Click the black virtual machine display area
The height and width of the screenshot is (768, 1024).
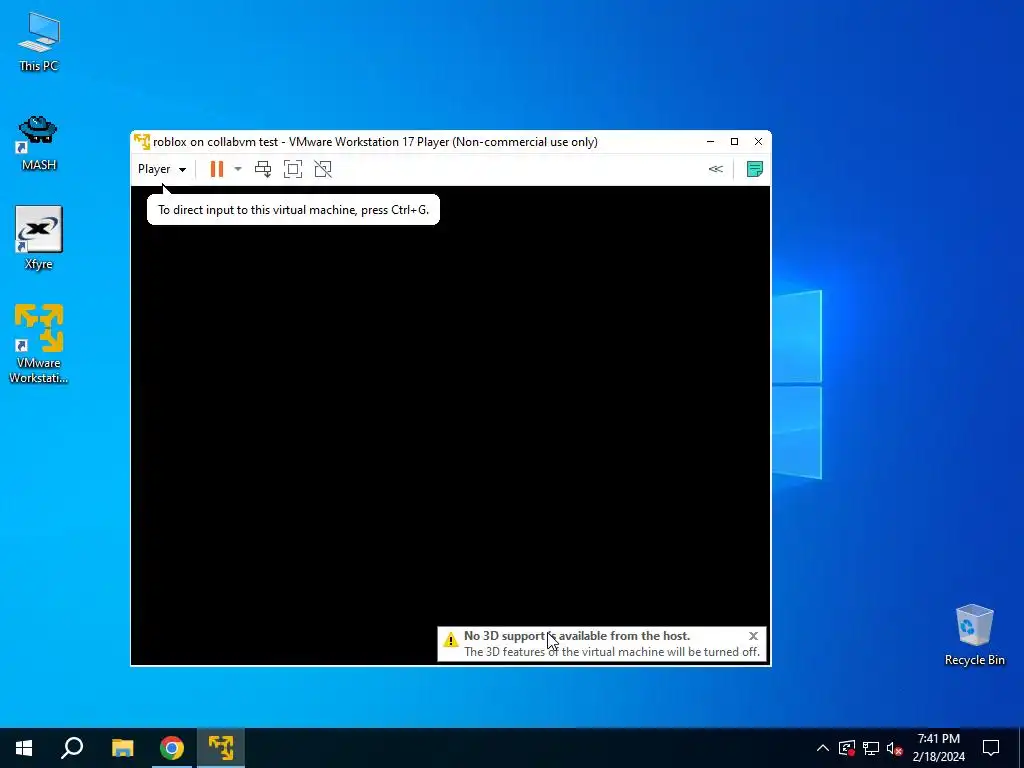tap(451, 424)
